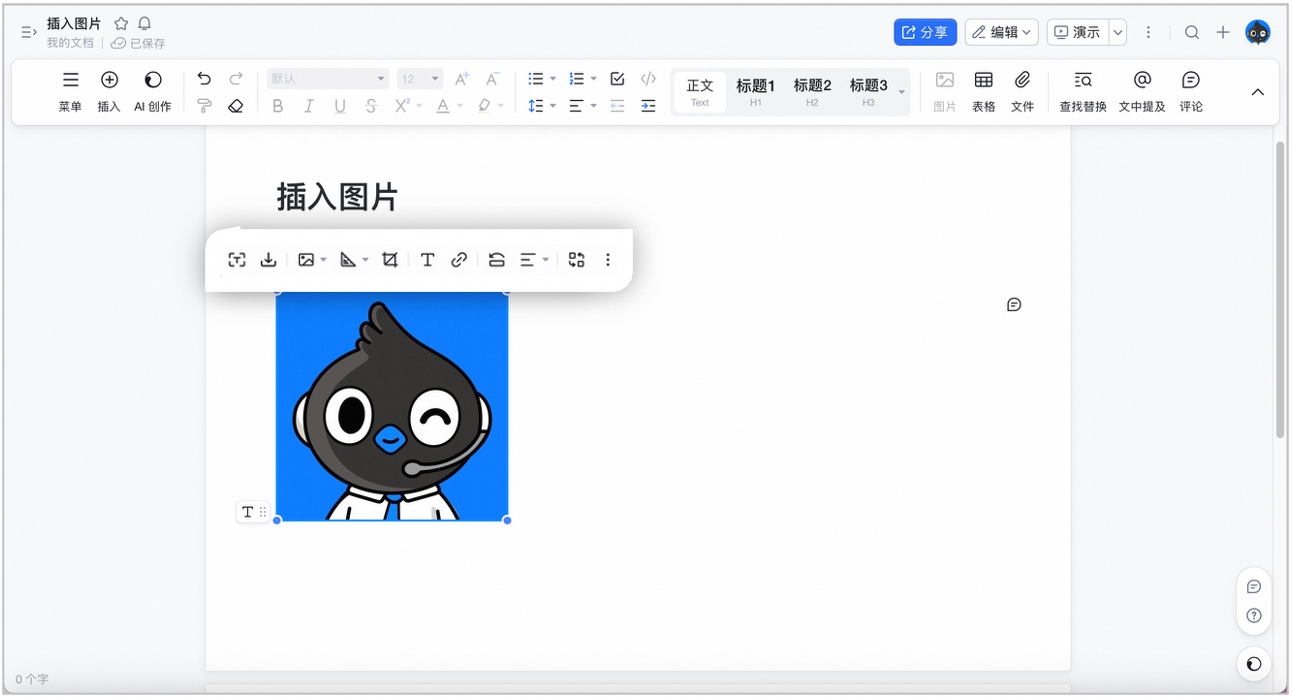This screenshot has height=699, width=1293.
Task: Undo the last action
Action: (204, 79)
